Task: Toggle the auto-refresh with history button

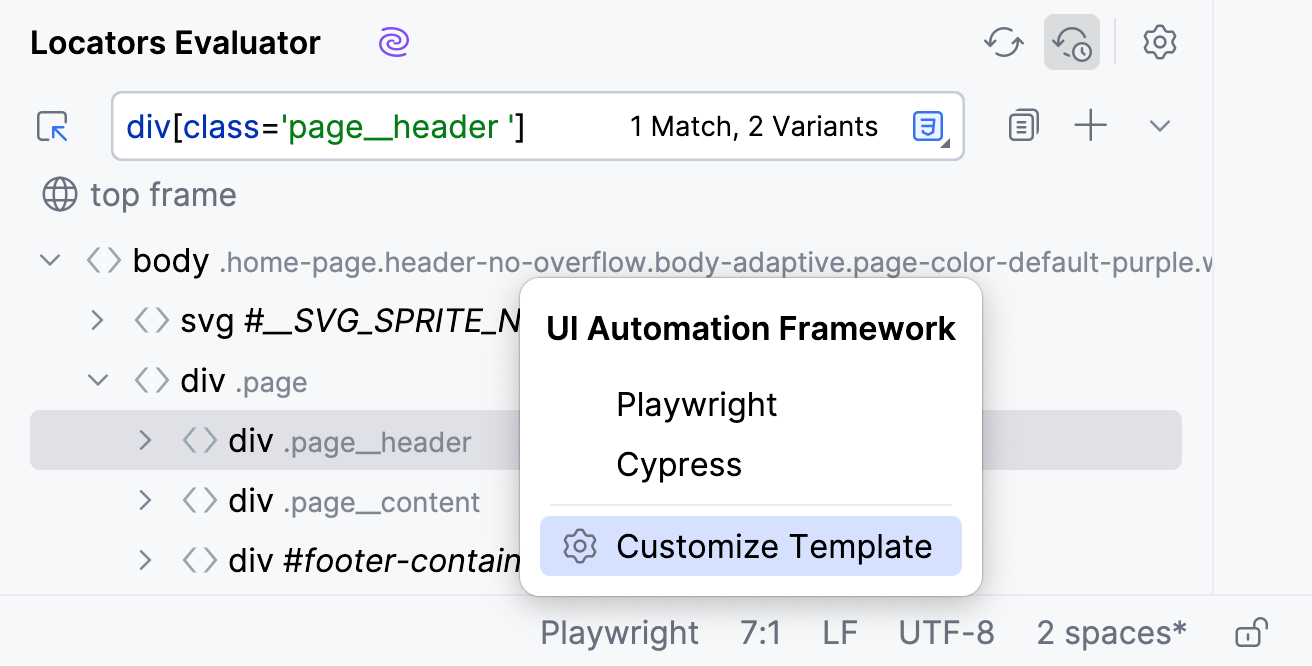Action: point(1071,42)
